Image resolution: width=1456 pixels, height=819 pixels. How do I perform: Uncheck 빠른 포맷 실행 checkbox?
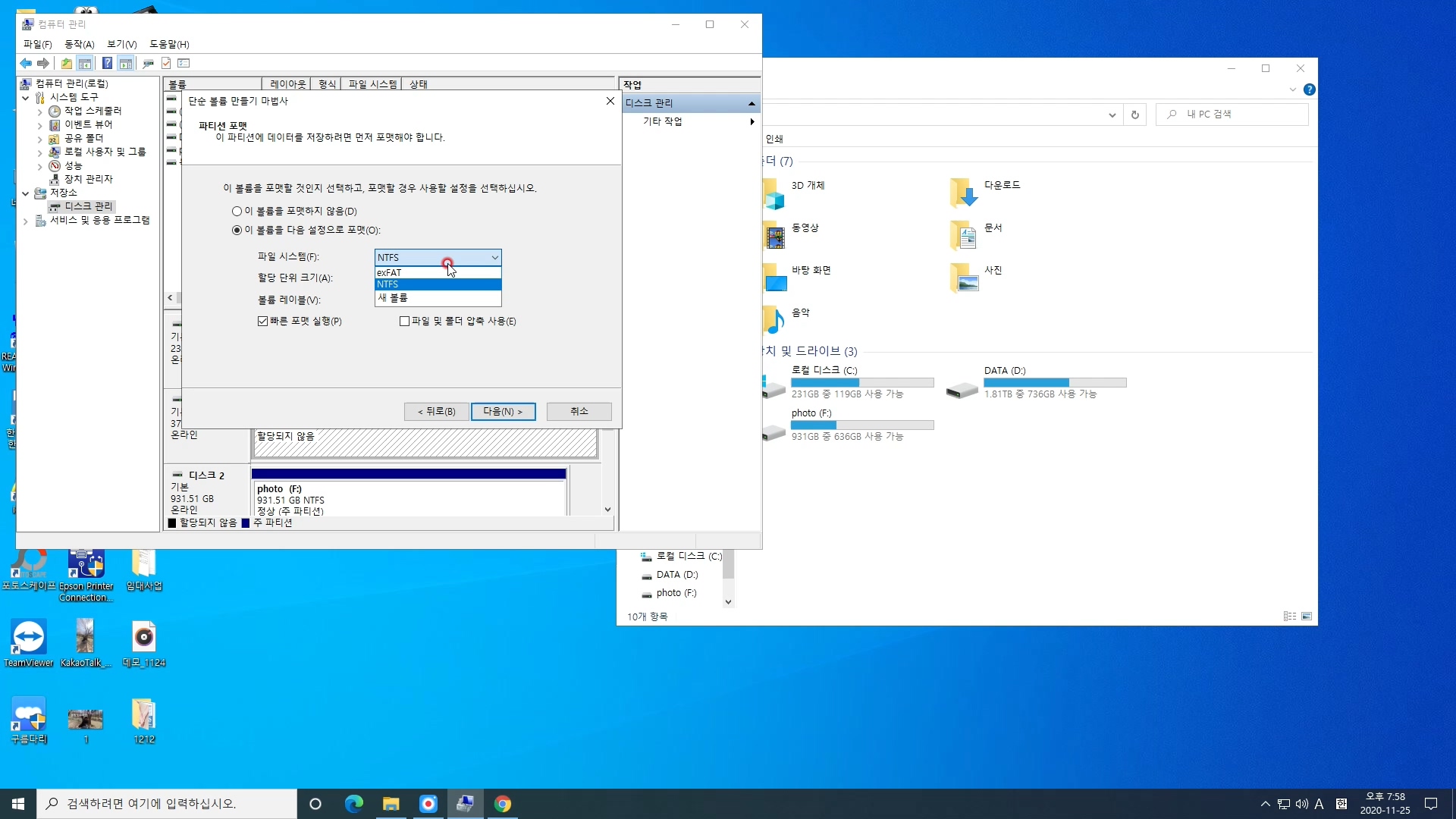pos(263,322)
